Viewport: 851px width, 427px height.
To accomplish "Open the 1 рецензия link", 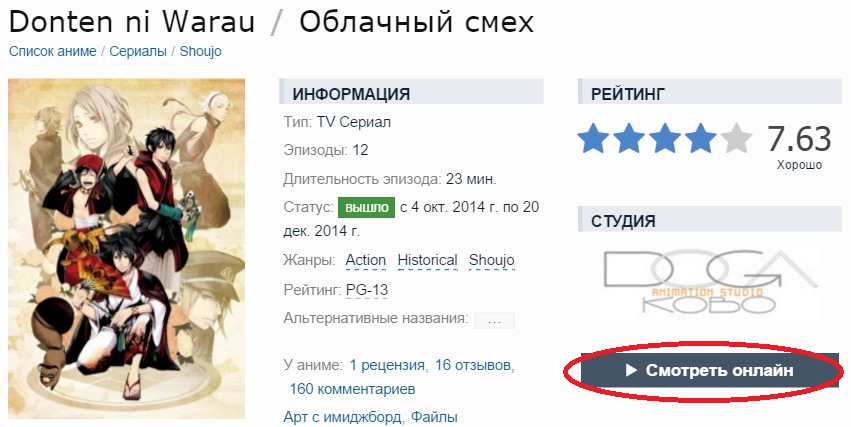I will click(387, 365).
